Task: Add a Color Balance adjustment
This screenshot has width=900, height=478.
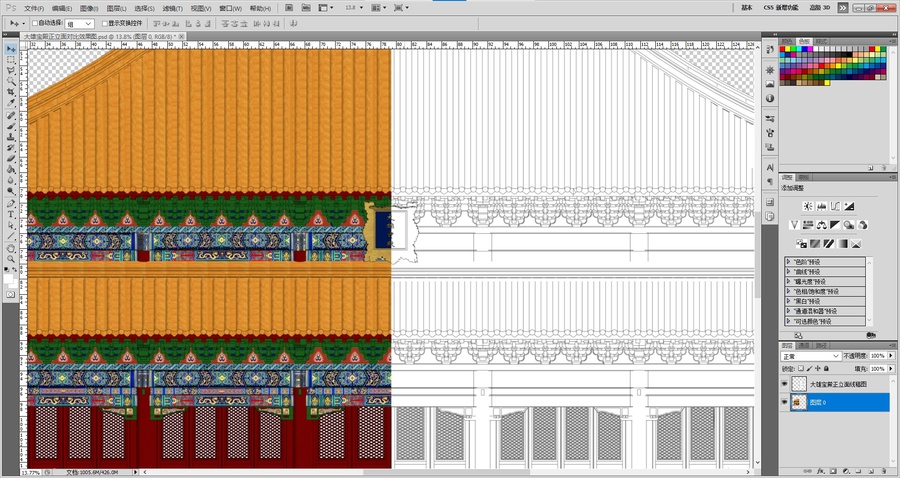Action: pos(821,225)
